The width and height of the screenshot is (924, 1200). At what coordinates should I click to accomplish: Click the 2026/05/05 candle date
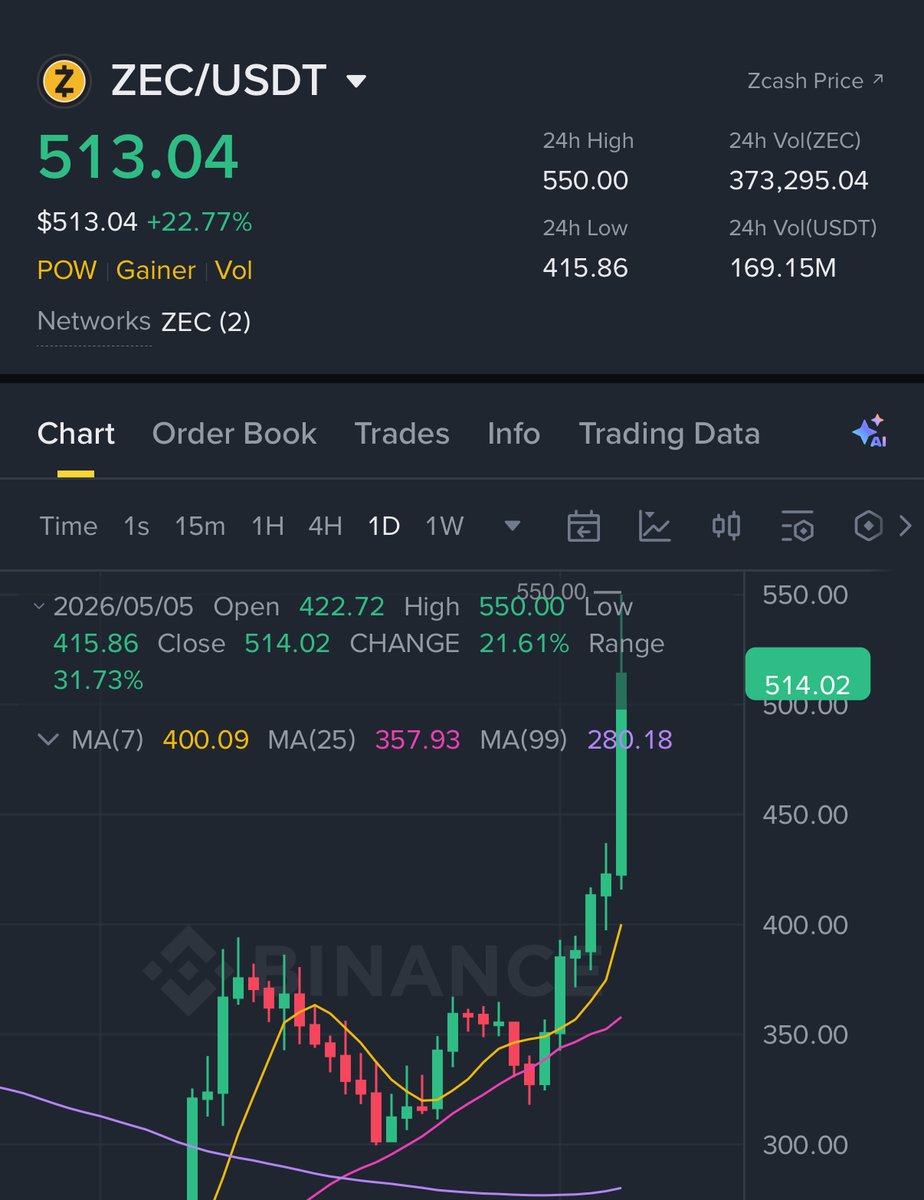pos(124,607)
